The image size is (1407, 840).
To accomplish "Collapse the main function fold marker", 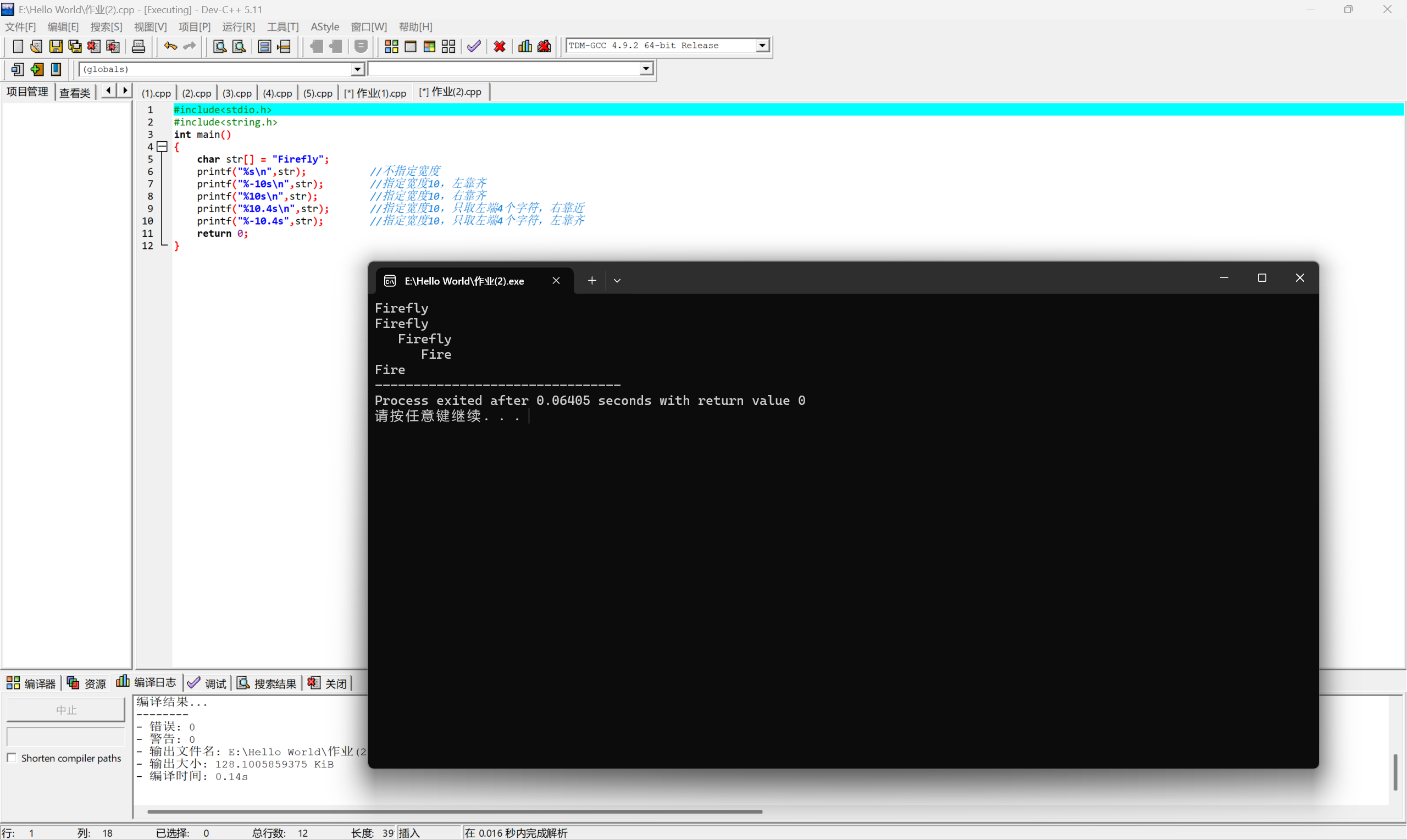I will (x=163, y=147).
